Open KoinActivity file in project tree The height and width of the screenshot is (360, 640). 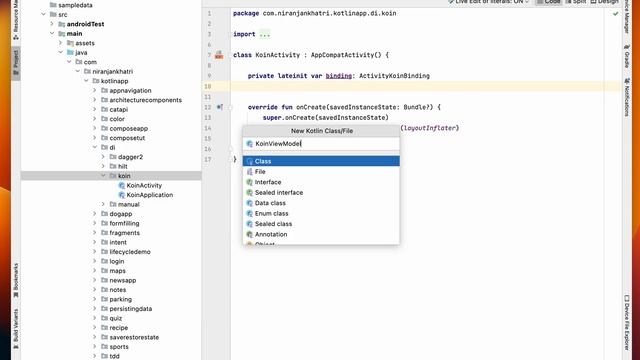pos(144,185)
